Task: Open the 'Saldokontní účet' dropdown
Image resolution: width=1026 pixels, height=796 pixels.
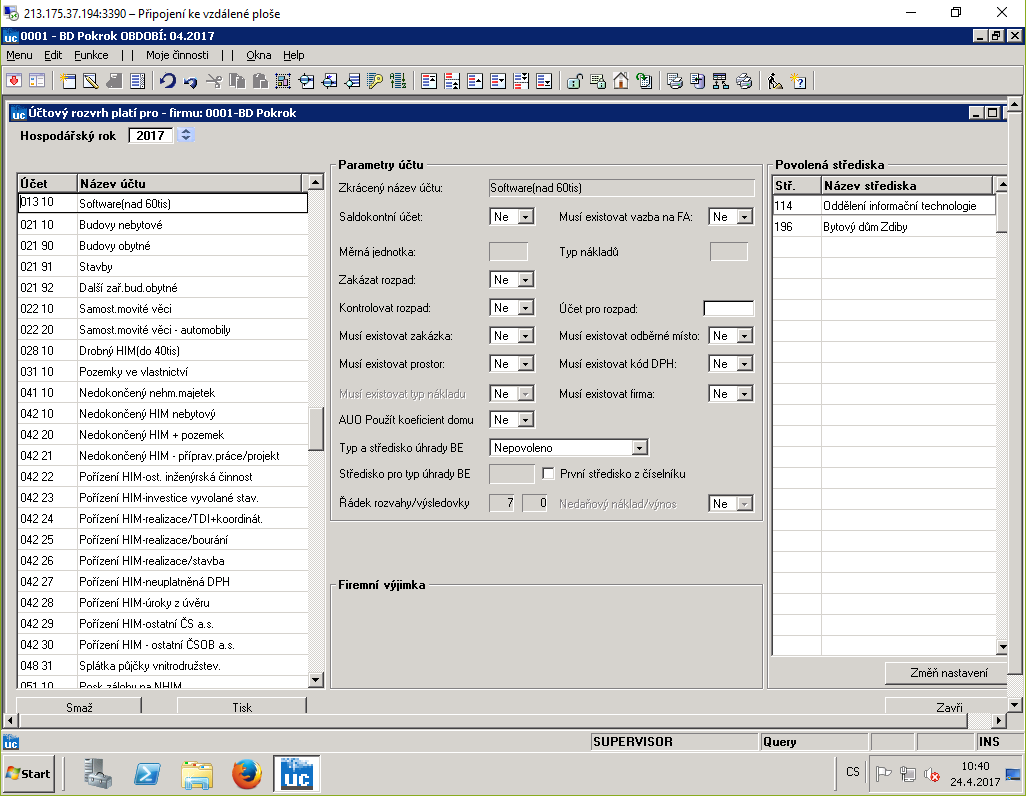Action: 526,217
